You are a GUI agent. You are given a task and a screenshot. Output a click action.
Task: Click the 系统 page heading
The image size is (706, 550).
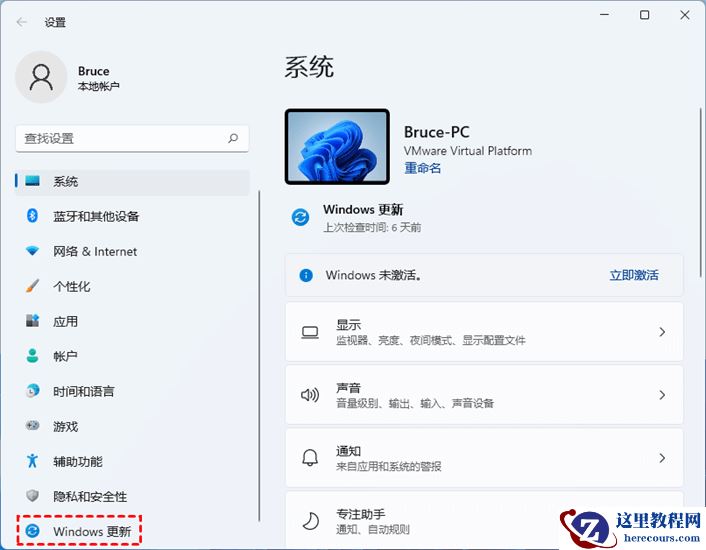[309, 67]
